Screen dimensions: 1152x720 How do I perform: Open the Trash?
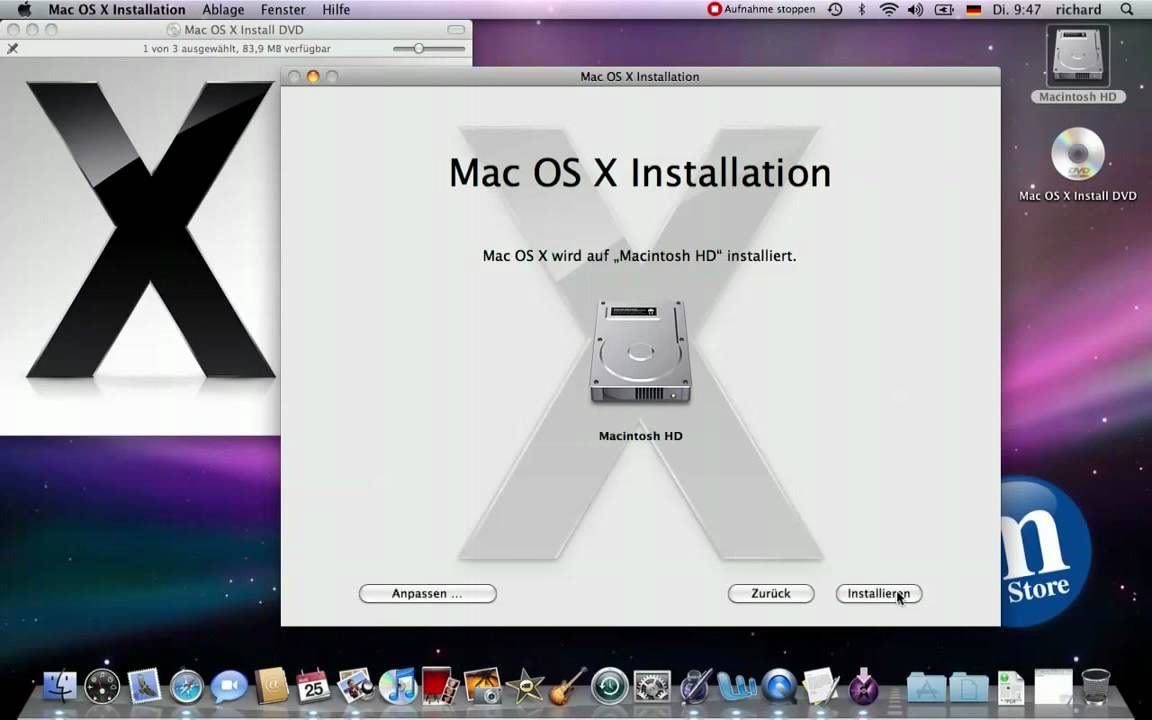point(1095,687)
